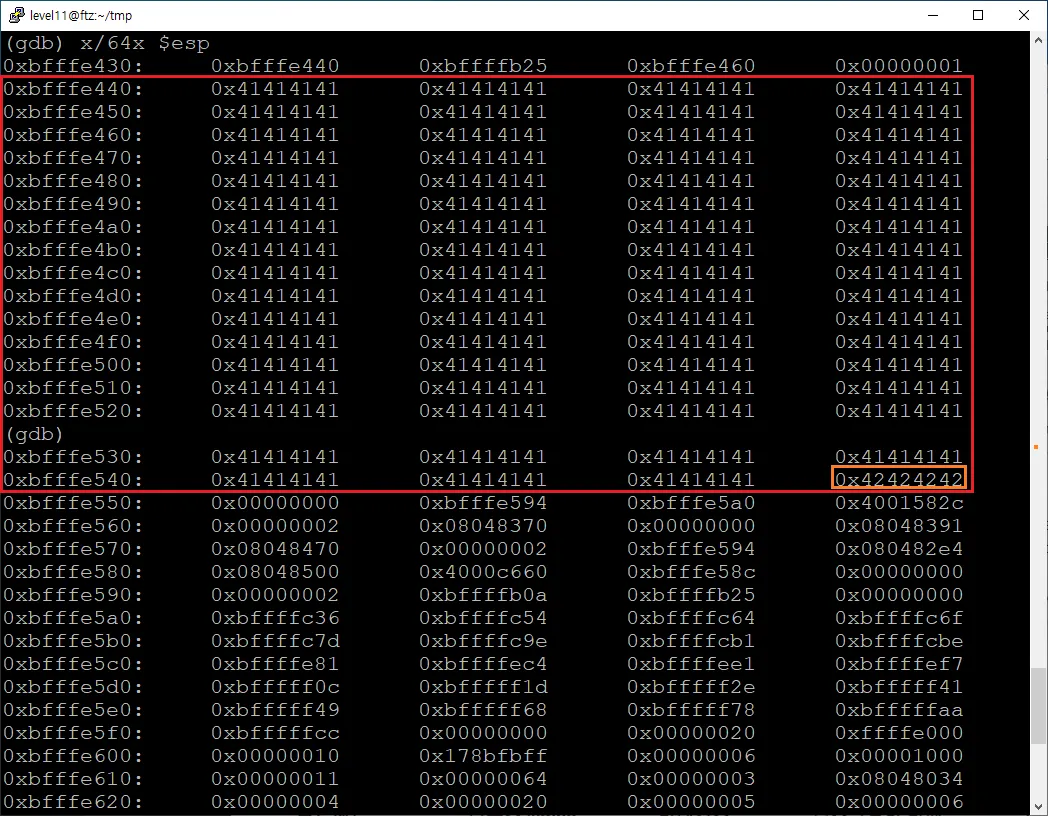Click the value 0xbfffff1d
Screen dimensions: 1048x816
483,687
